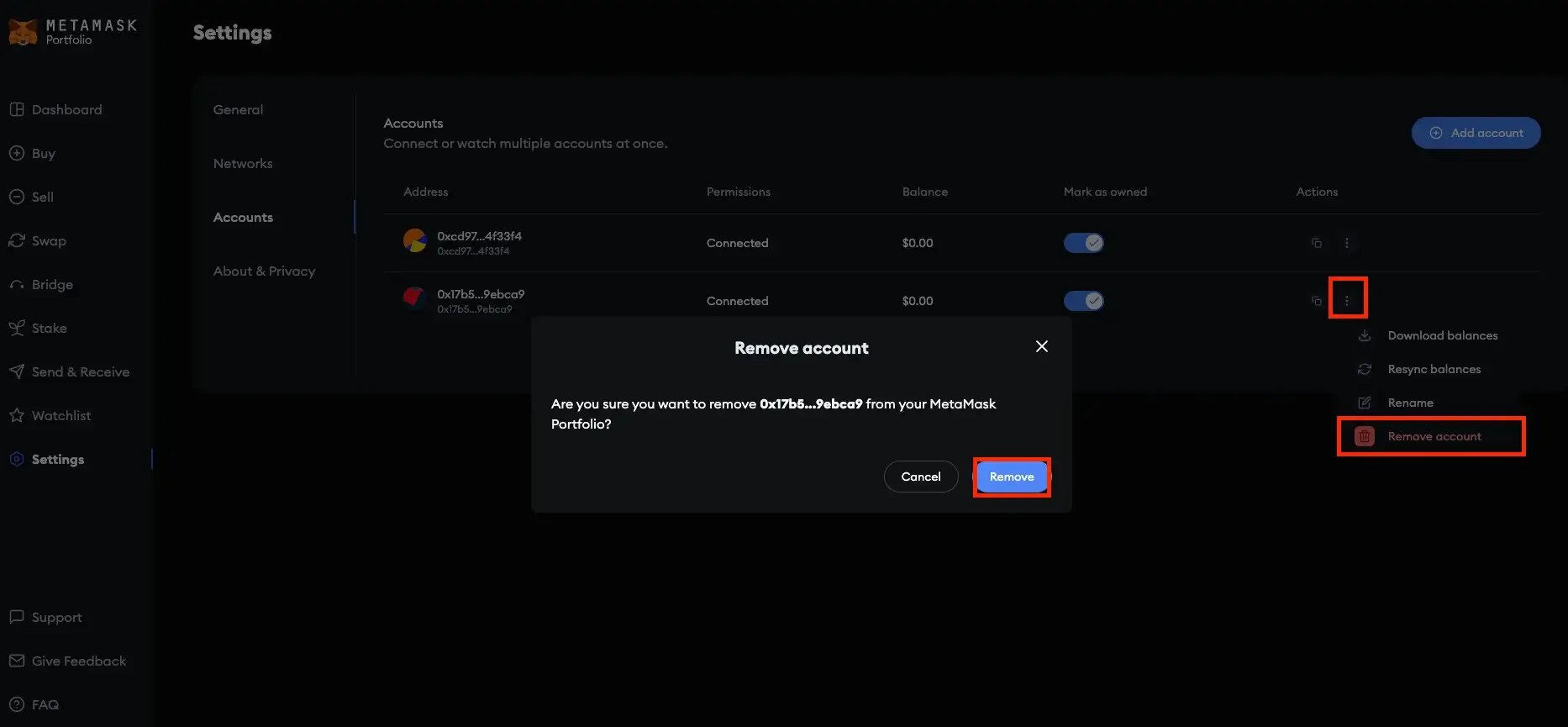
Task: Click the Address column header
Action: pyautogui.click(x=425, y=192)
